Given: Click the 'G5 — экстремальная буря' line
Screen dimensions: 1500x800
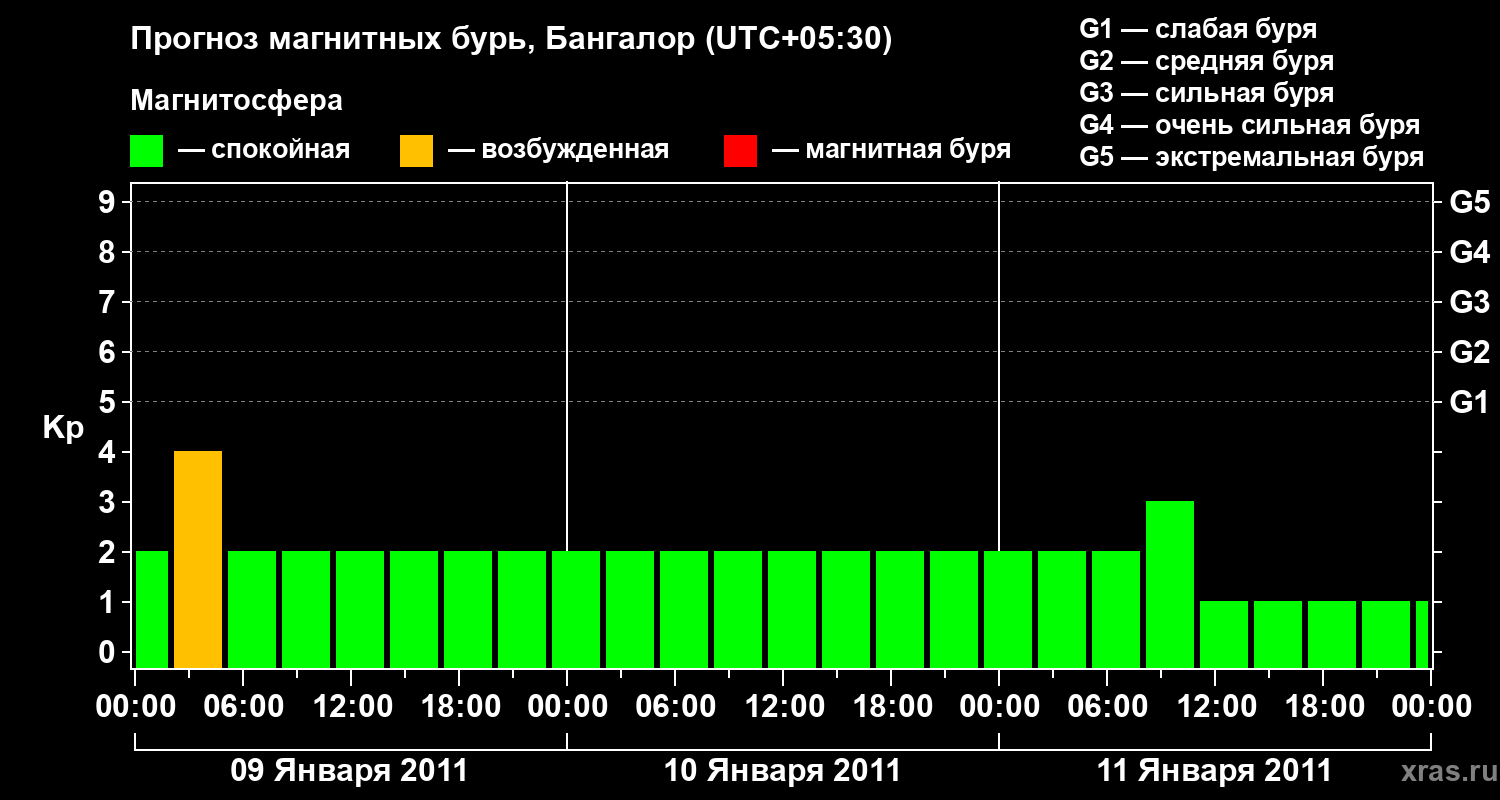Looking at the screenshot, I should click(x=1252, y=157).
